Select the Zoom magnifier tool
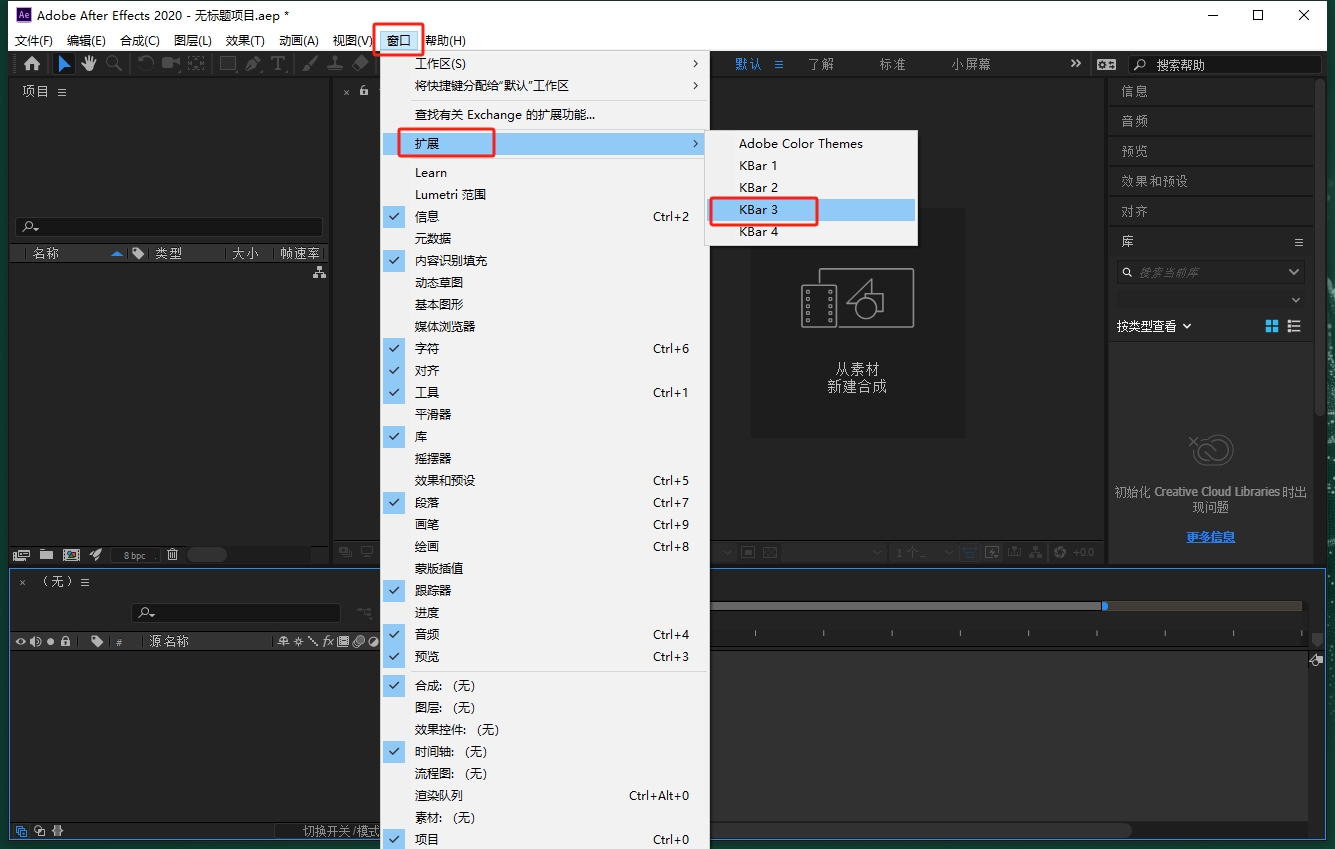Screen dimensions: 1335x849 (x=114, y=64)
